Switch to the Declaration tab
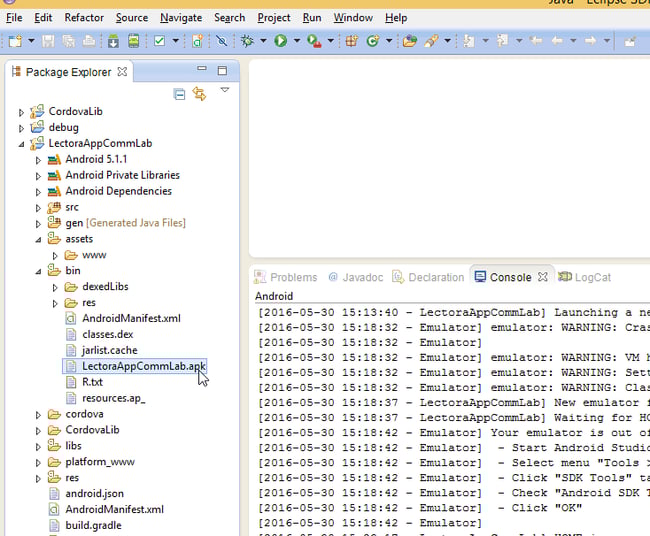This screenshot has width=650, height=536. click(x=428, y=277)
